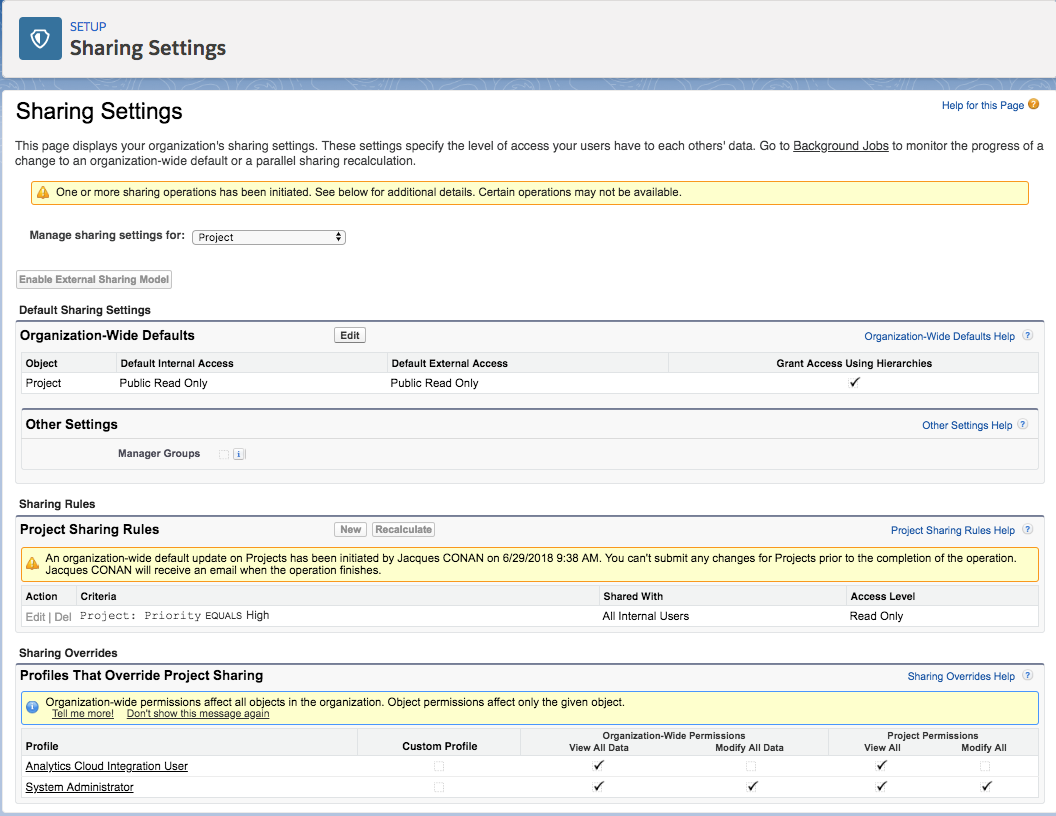Open the Organization-Wide Defaults Help icon
This screenshot has width=1056, height=816.
click(1027, 336)
